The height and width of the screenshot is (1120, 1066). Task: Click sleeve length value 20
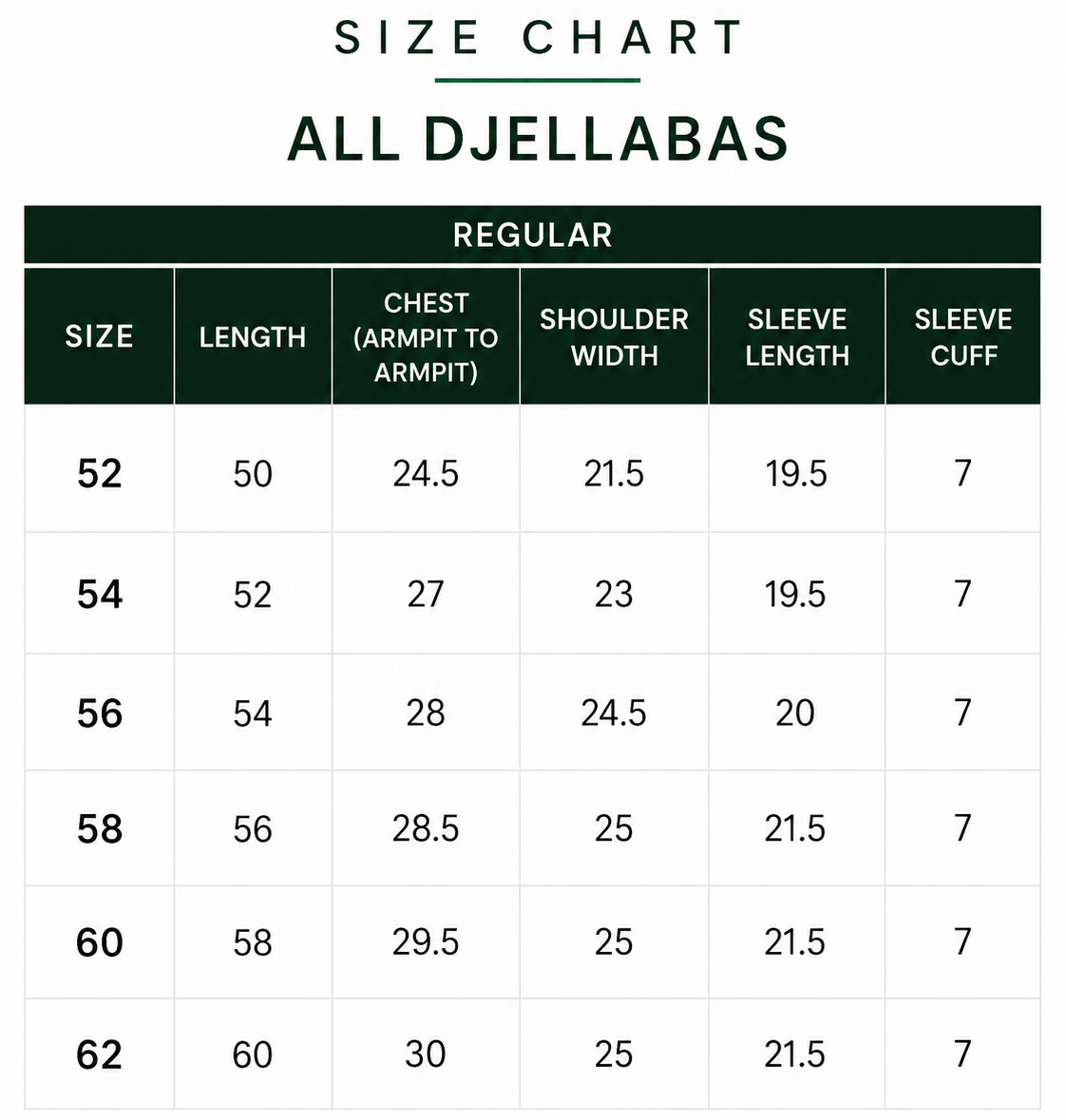pyautogui.click(x=795, y=713)
